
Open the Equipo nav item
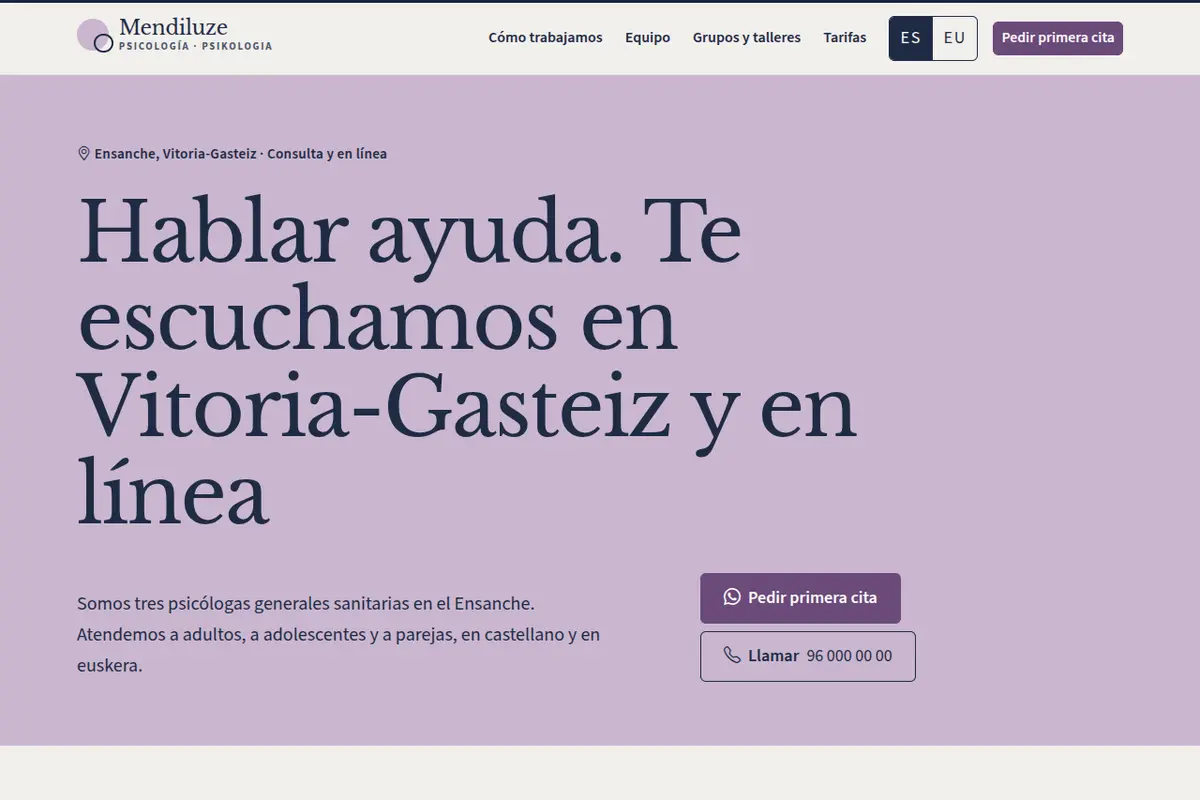648,38
